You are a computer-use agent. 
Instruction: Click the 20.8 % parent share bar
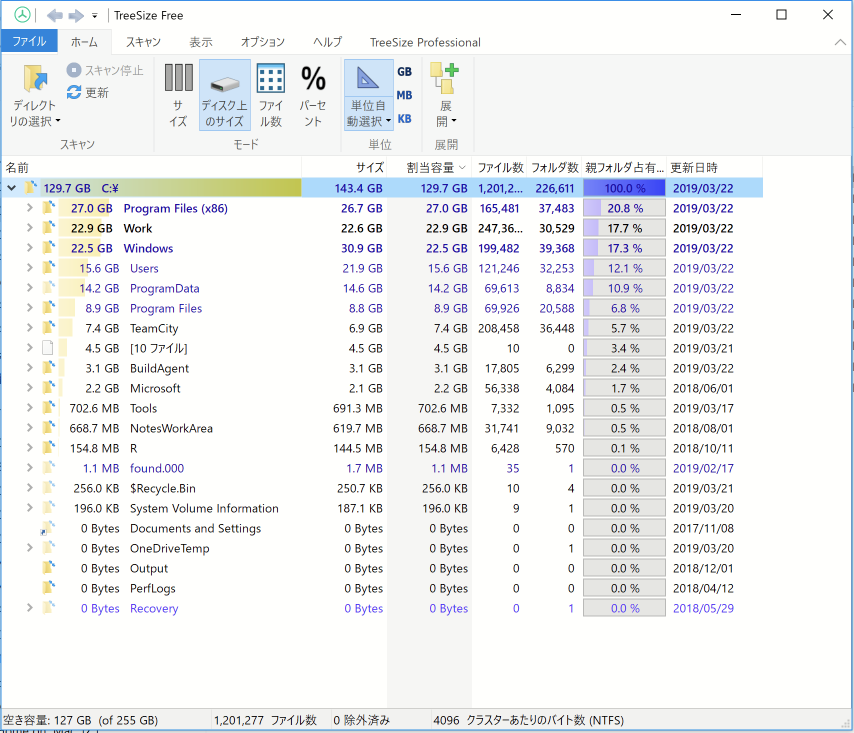click(x=624, y=208)
